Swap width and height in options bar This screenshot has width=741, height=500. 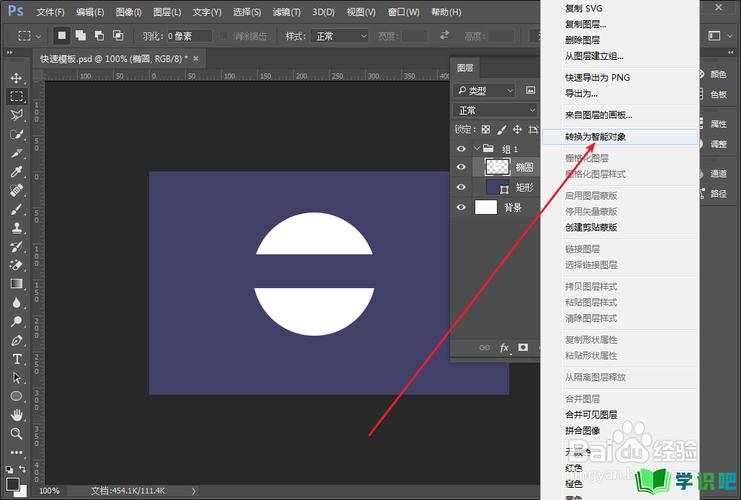pyautogui.click(x=444, y=35)
